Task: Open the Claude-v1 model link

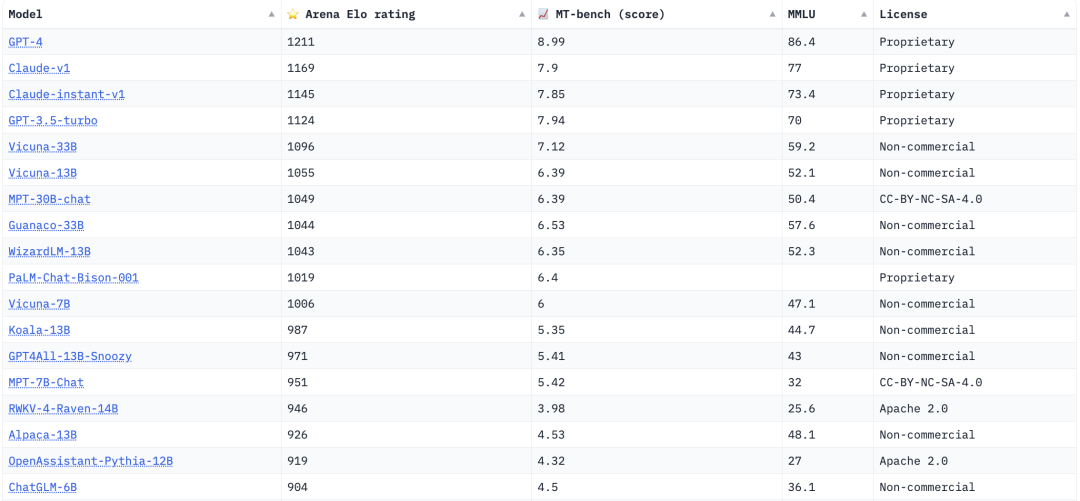Action: [x=39, y=68]
